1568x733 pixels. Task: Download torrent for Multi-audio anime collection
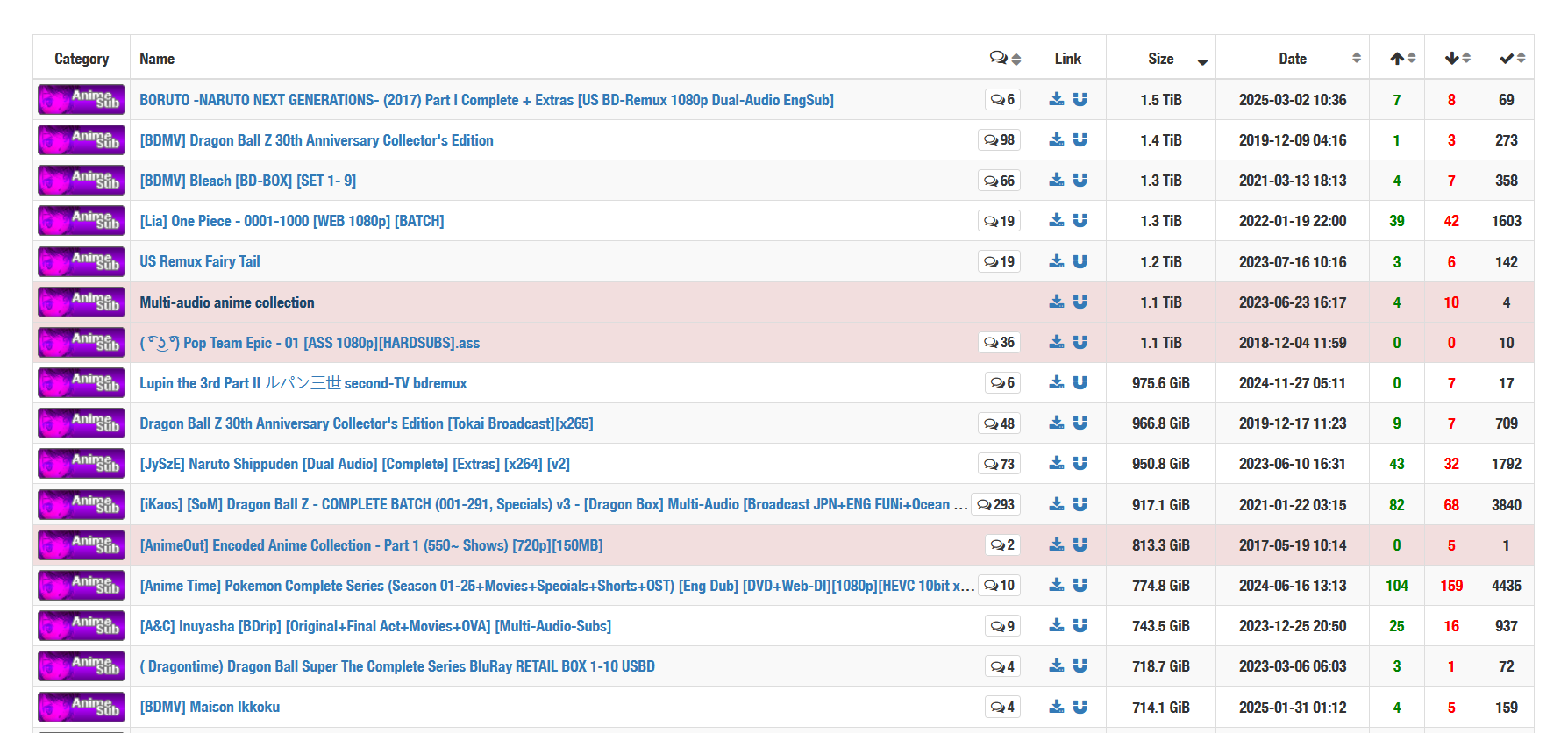tap(1057, 302)
